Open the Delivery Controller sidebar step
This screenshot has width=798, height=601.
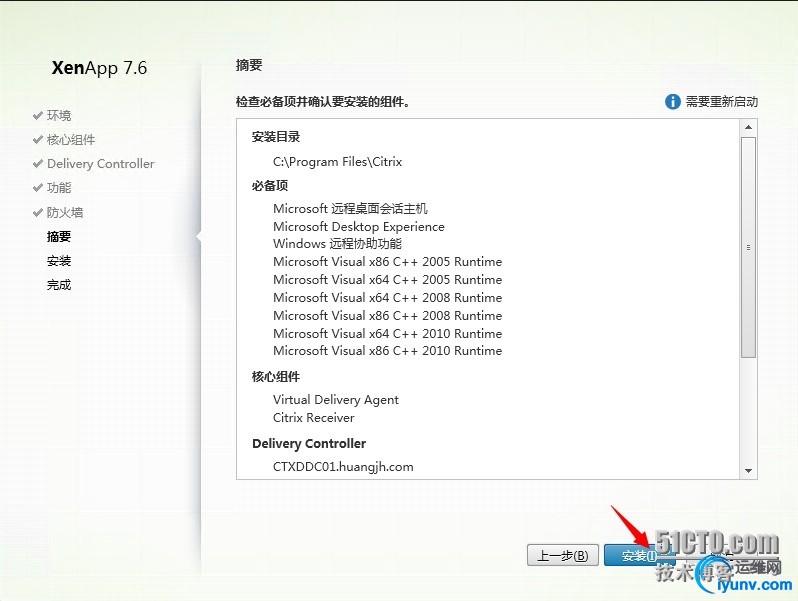click(x=100, y=164)
